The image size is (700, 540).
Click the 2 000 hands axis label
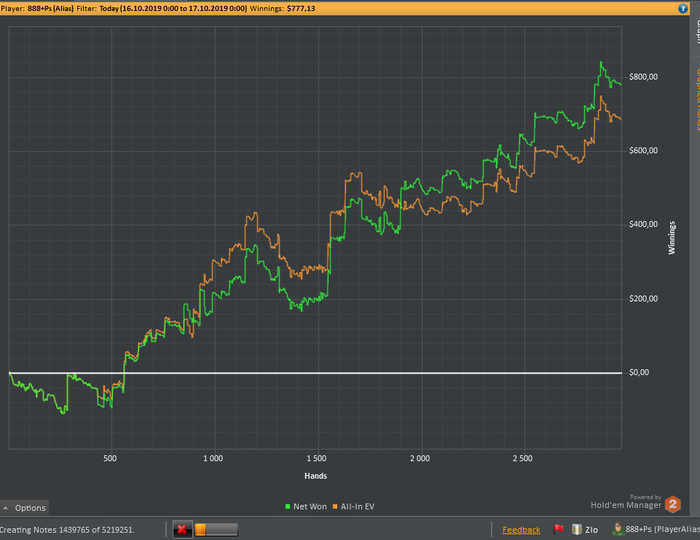pyautogui.click(x=420, y=458)
